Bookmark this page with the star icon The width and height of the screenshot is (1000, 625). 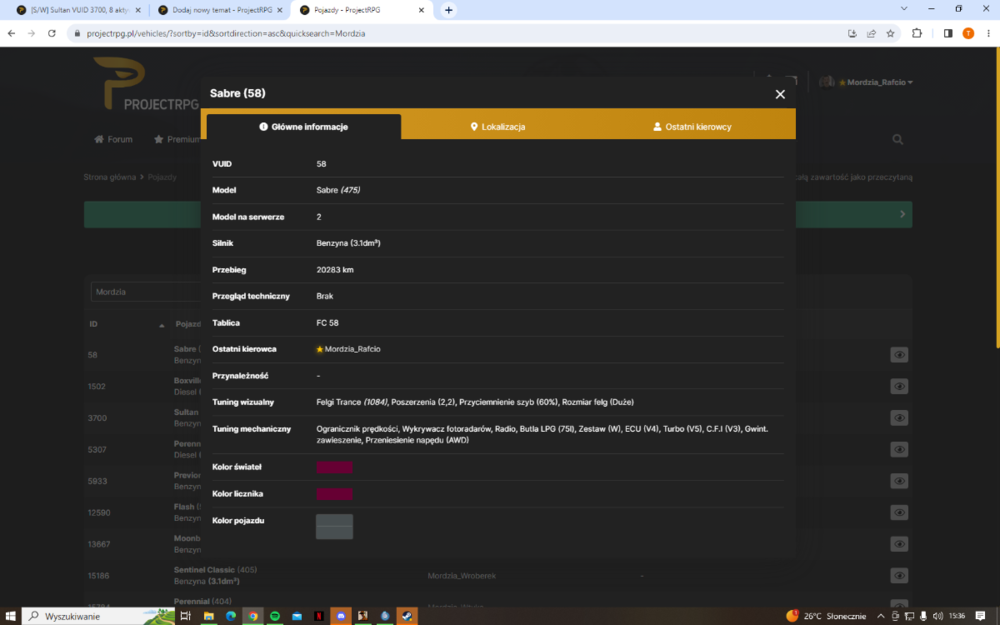[890, 34]
